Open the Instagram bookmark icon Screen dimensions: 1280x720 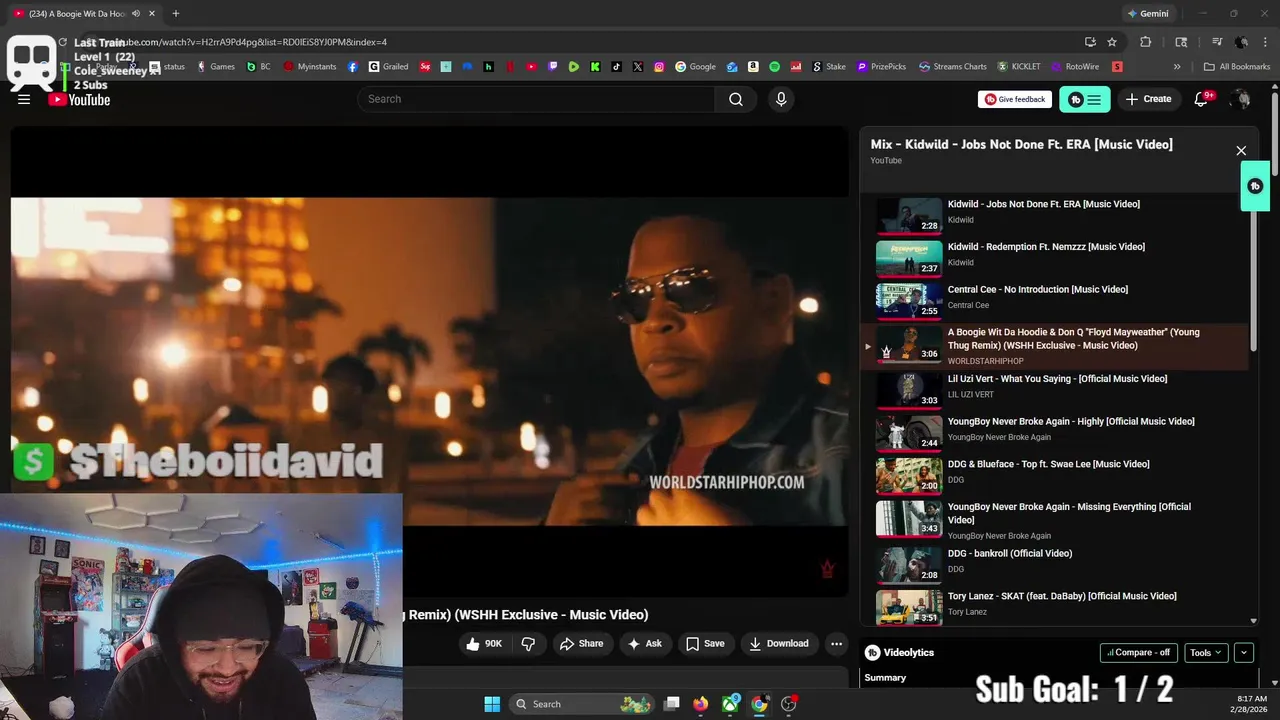click(x=659, y=67)
